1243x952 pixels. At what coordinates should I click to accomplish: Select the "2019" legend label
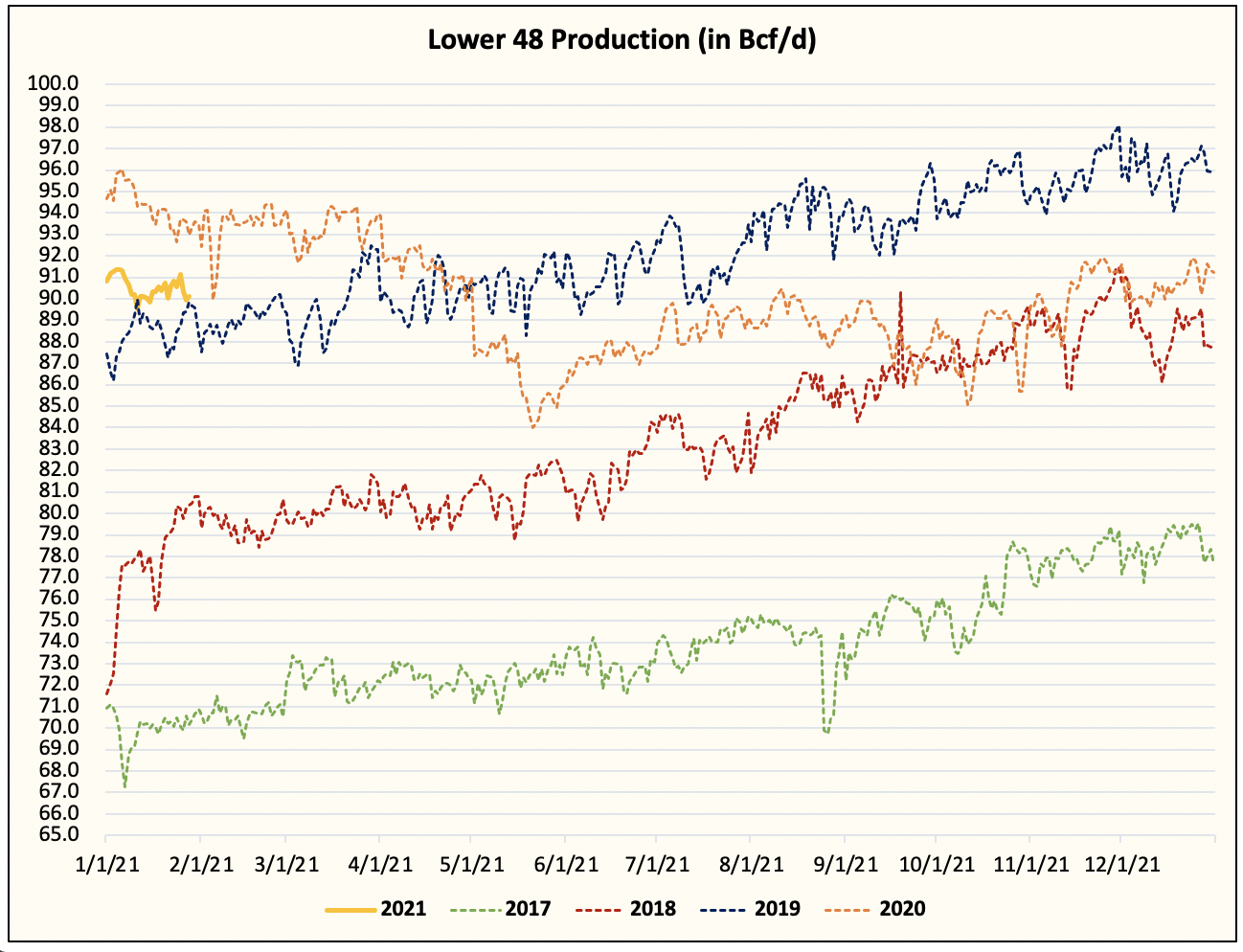pyautogui.click(x=778, y=909)
